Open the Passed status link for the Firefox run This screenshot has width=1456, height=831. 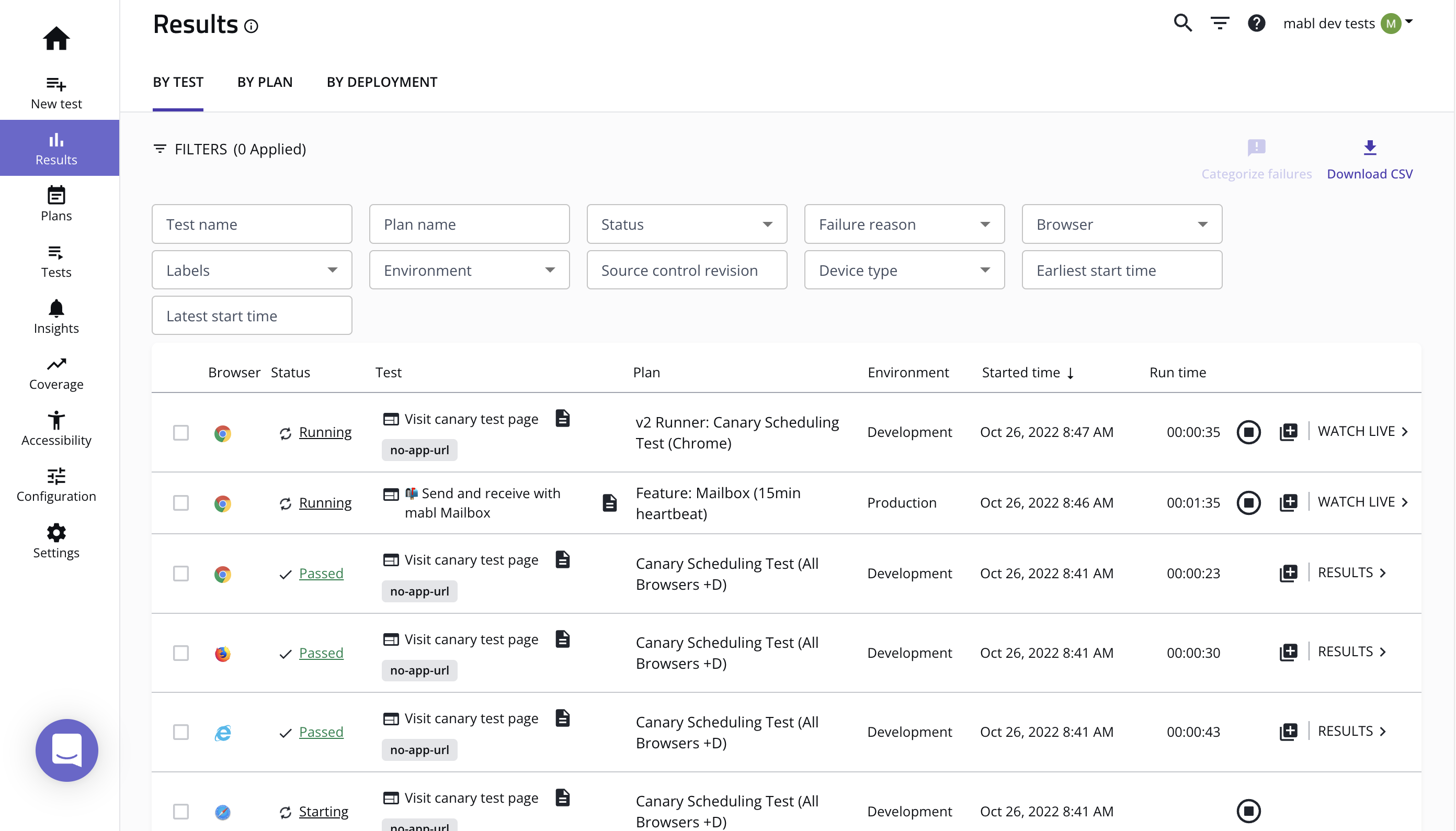321,653
